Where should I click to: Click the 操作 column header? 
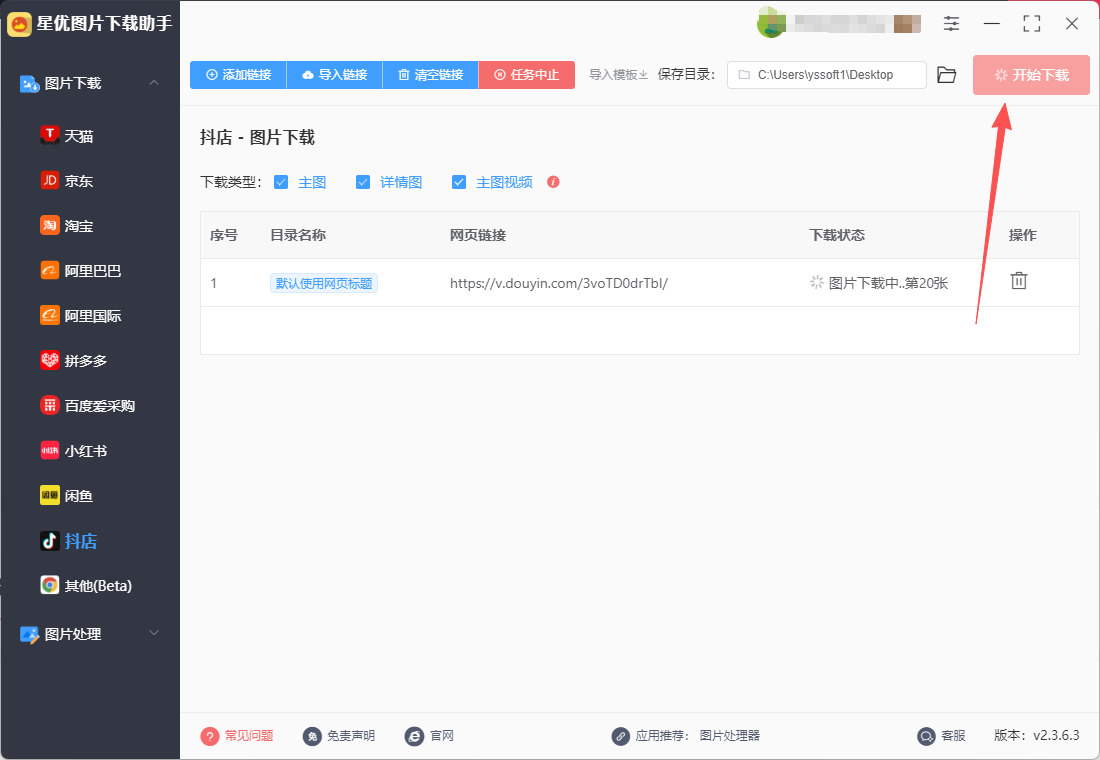(x=1023, y=235)
